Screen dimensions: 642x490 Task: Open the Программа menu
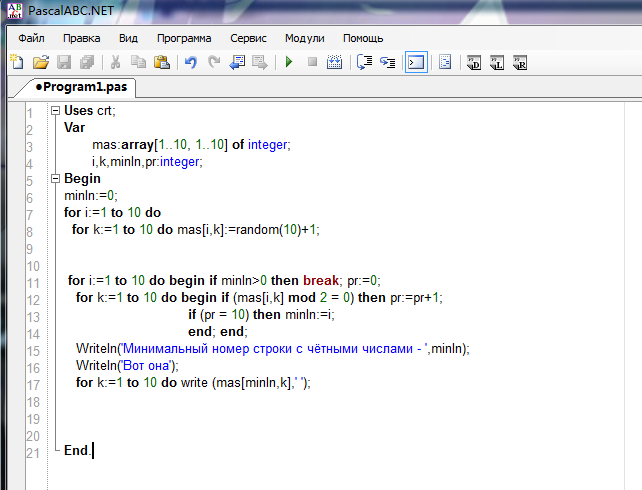(x=184, y=38)
